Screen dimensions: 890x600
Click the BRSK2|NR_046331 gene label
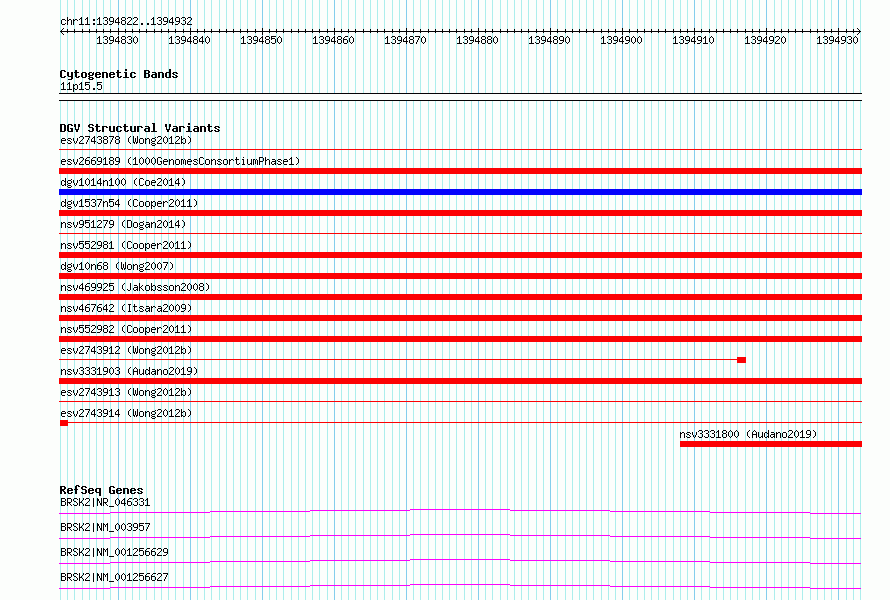point(105,502)
